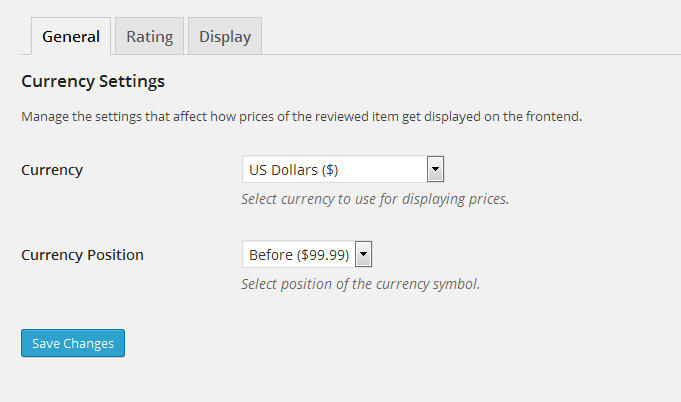Click the arrow on the Currency dropdown

pyautogui.click(x=435, y=169)
